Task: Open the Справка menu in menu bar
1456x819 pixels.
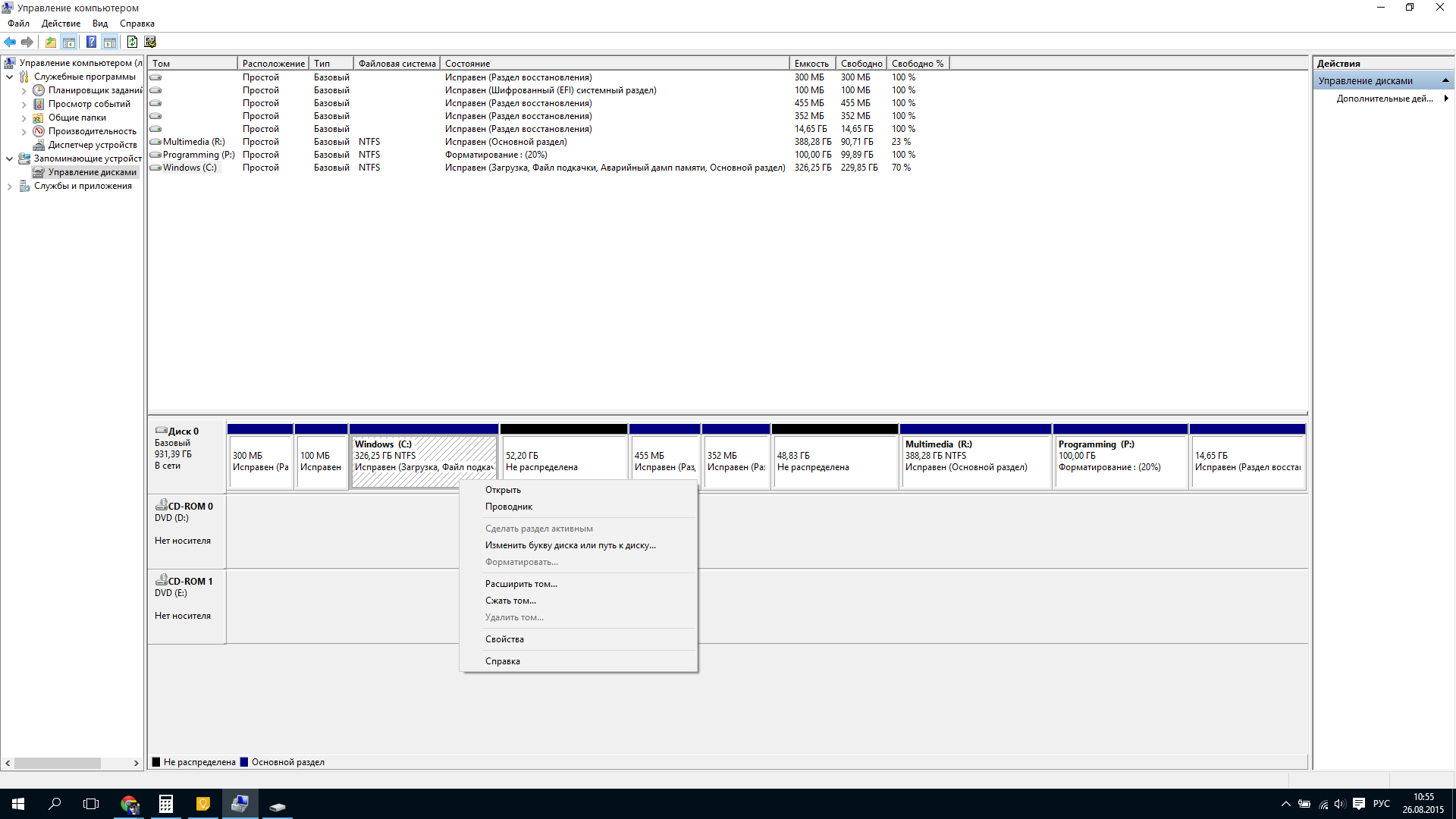Action: (x=137, y=24)
